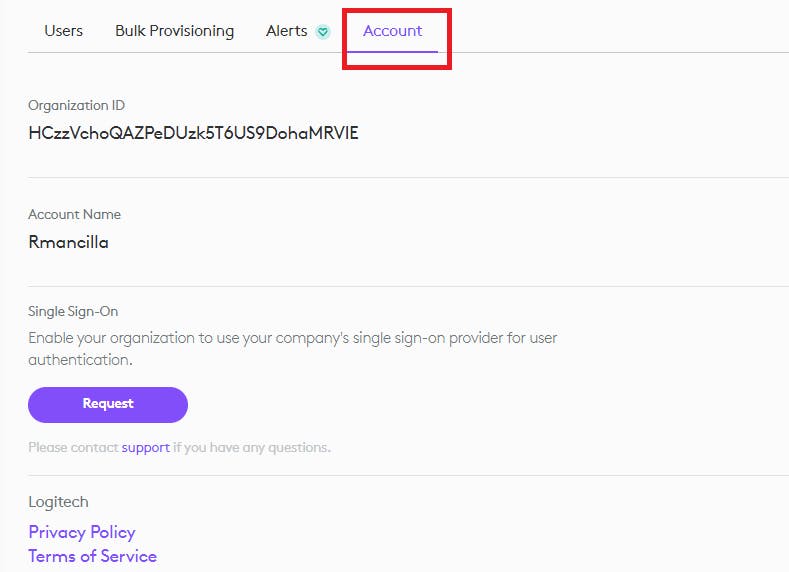Click the teal heart badge beside Alerts
Screen dimensions: 789x572
pos(322,32)
